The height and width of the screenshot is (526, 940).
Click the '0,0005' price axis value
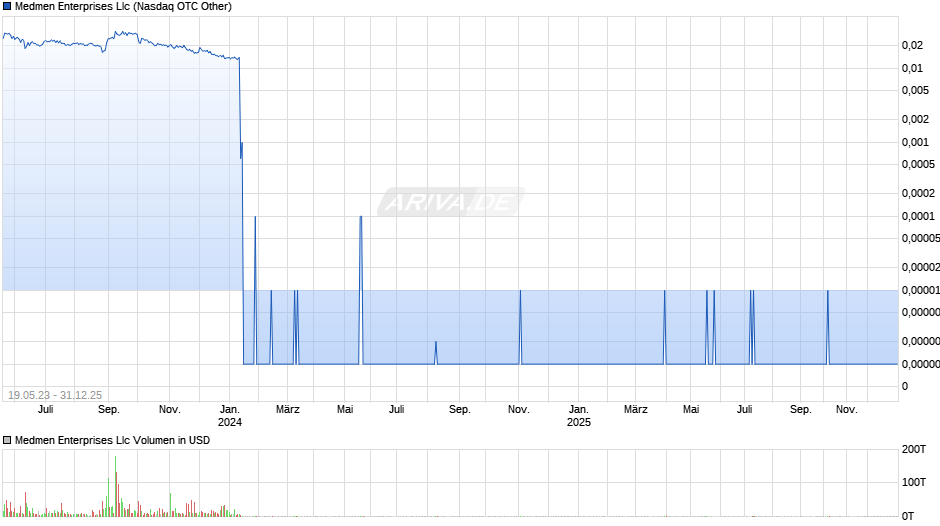pos(918,164)
